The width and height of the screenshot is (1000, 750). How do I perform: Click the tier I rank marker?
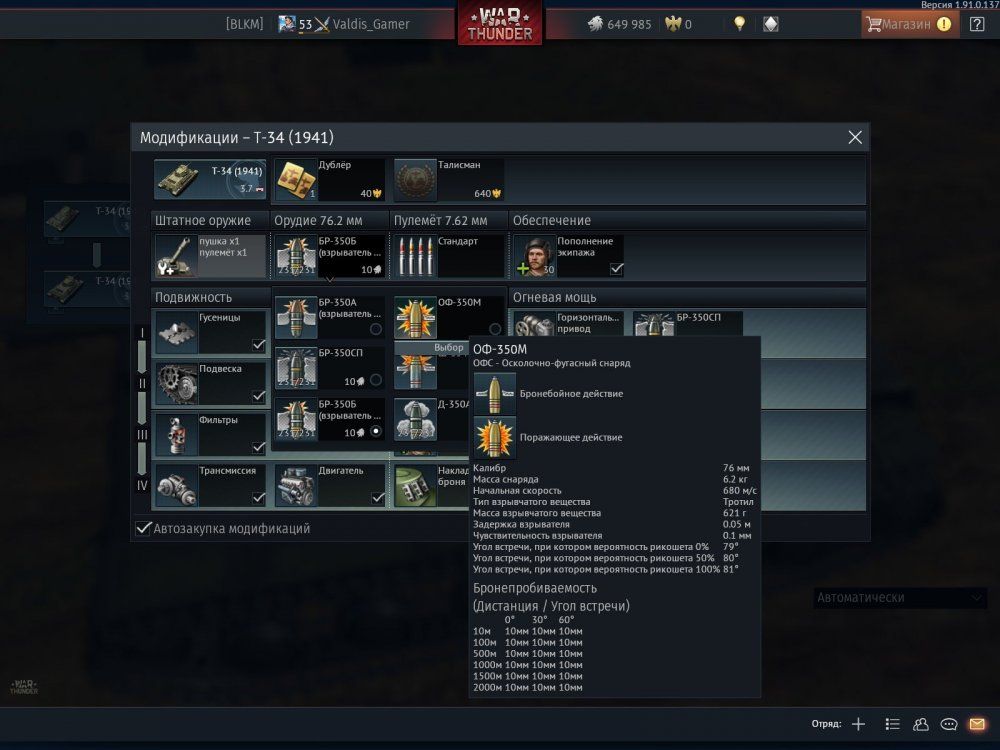pos(142,332)
